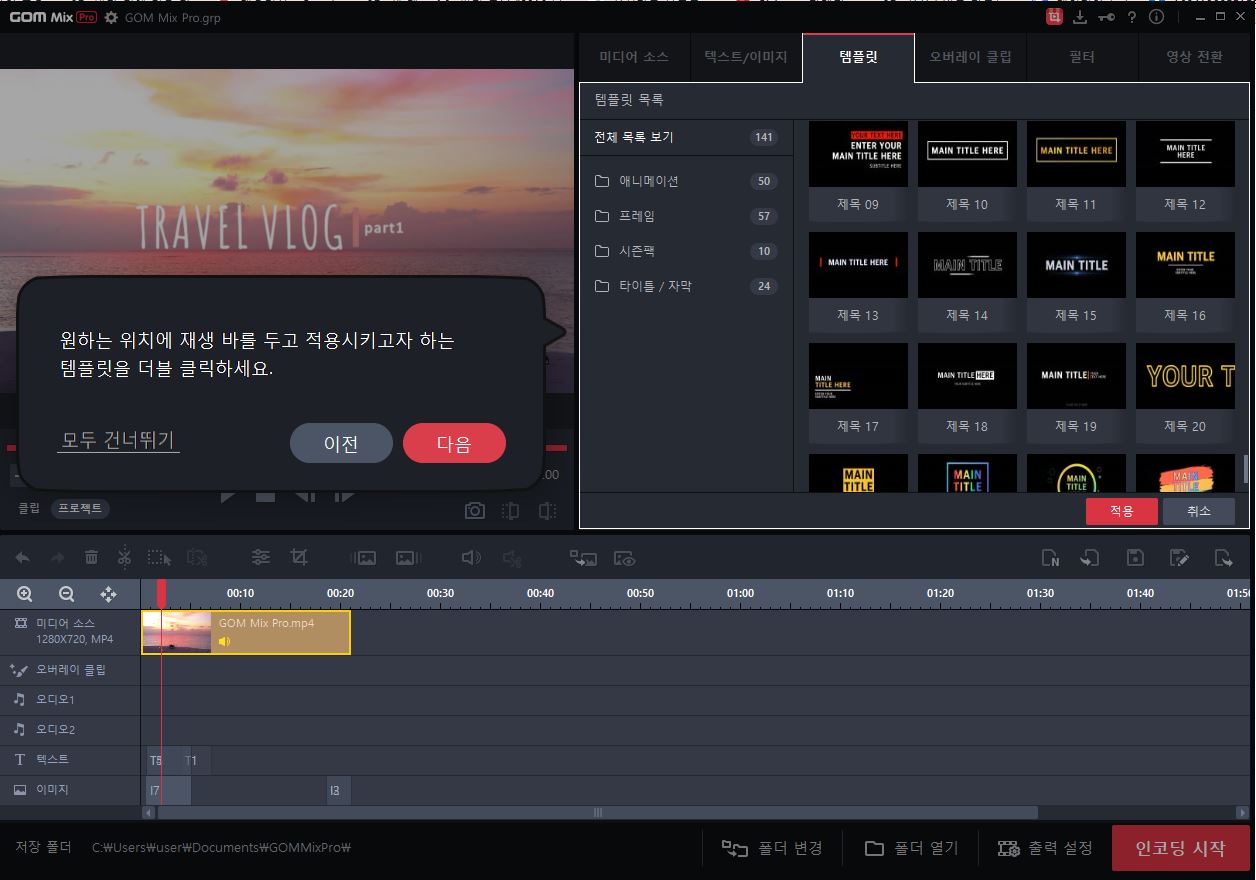Open the 타이틀 / 자막 template folder
This screenshot has width=1256, height=880.
pos(686,286)
